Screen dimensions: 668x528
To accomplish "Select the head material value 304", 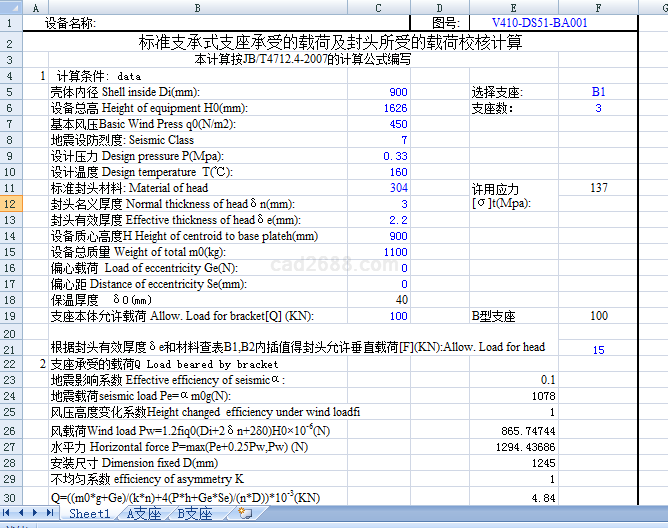I will [x=398, y=188].
